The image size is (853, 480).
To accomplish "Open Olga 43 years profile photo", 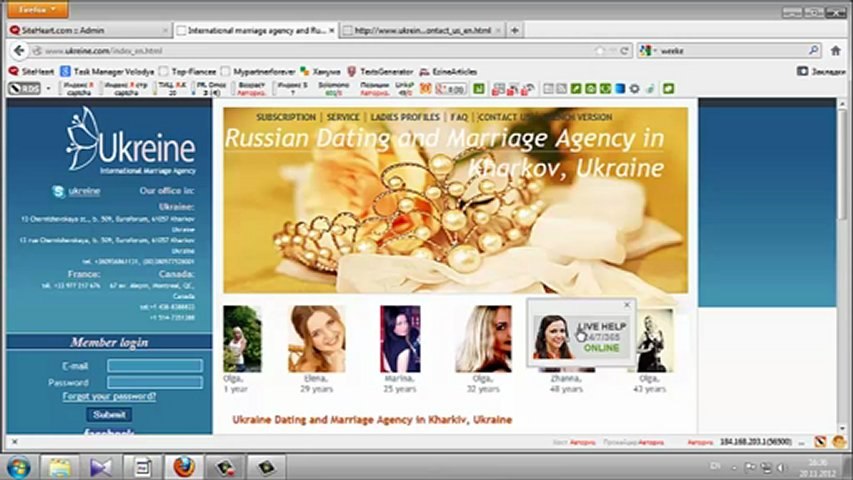I will [655, 340].
